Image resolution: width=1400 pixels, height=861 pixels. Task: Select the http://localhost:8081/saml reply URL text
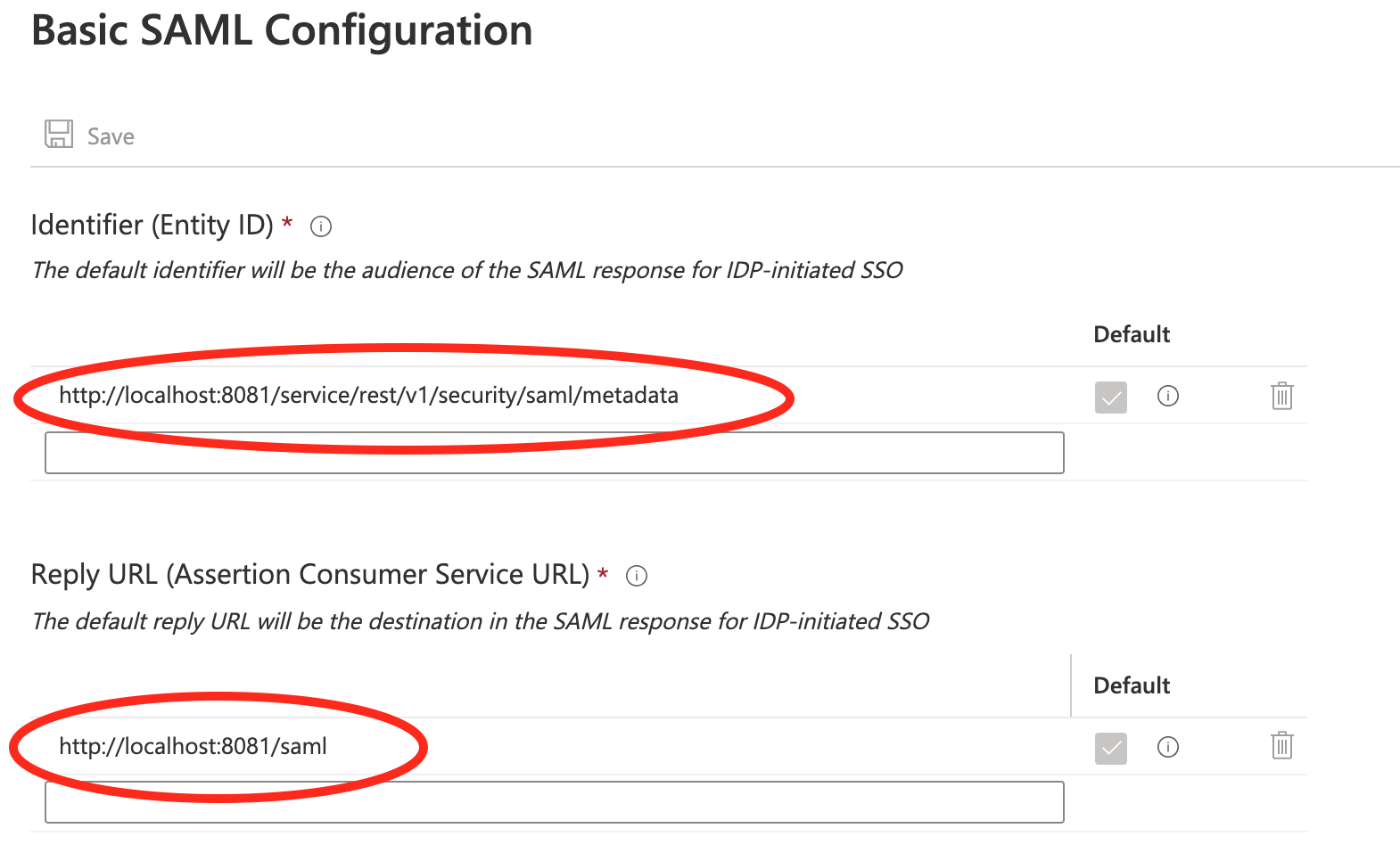[x=193, y=747]
